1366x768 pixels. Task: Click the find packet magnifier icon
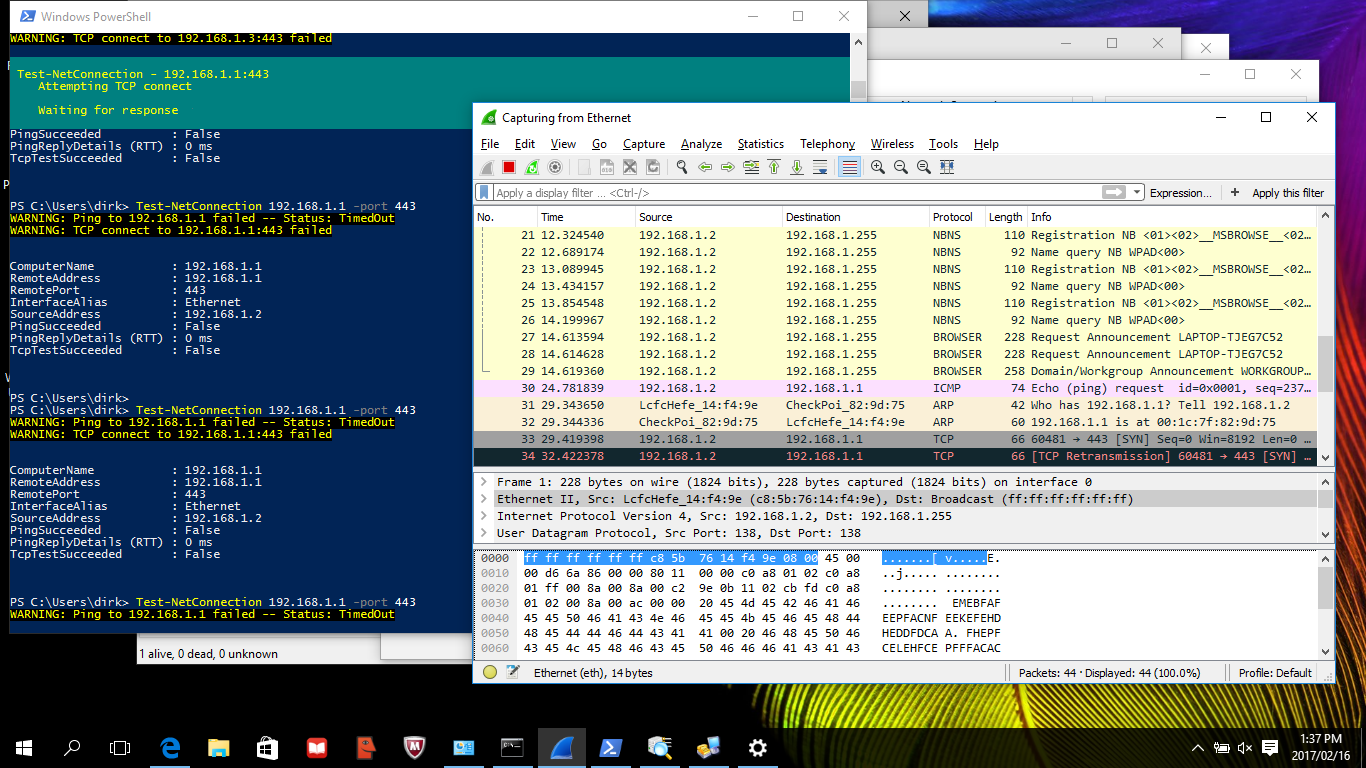682,168
